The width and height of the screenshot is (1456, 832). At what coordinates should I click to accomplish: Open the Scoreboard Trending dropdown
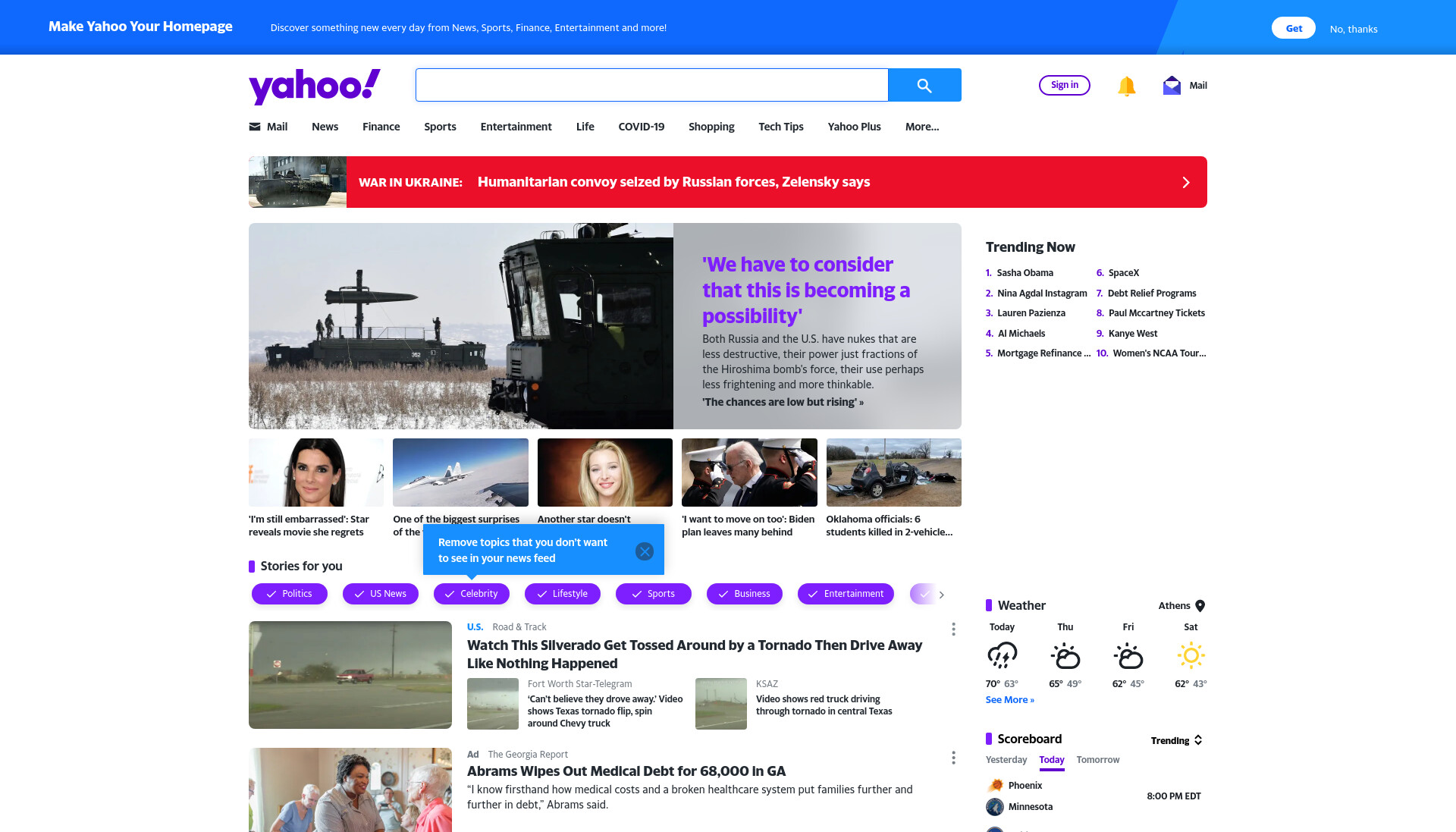1177,740
